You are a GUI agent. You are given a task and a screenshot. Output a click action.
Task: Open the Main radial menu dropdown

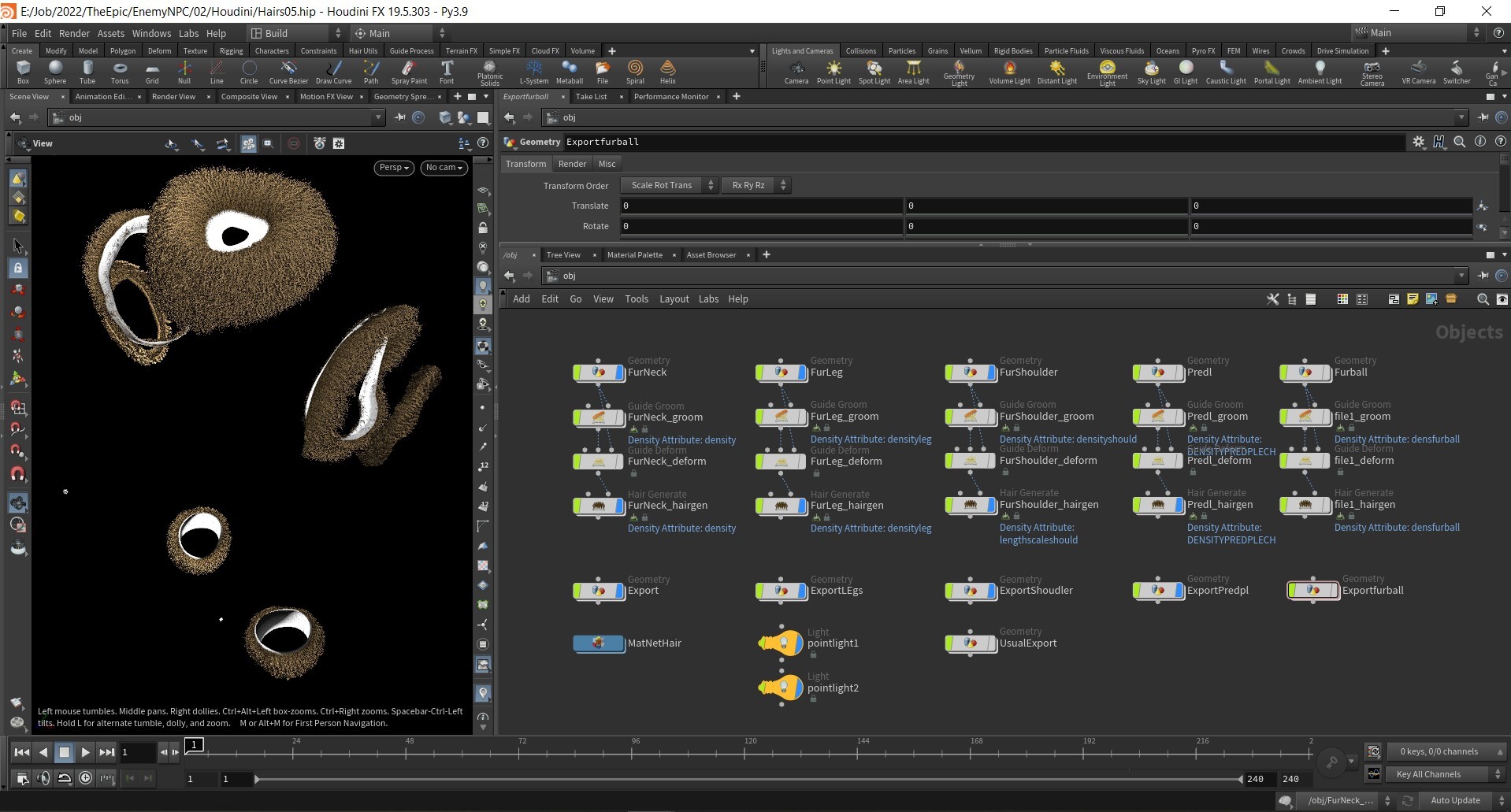pyautogui.click(x=399, y=33)
